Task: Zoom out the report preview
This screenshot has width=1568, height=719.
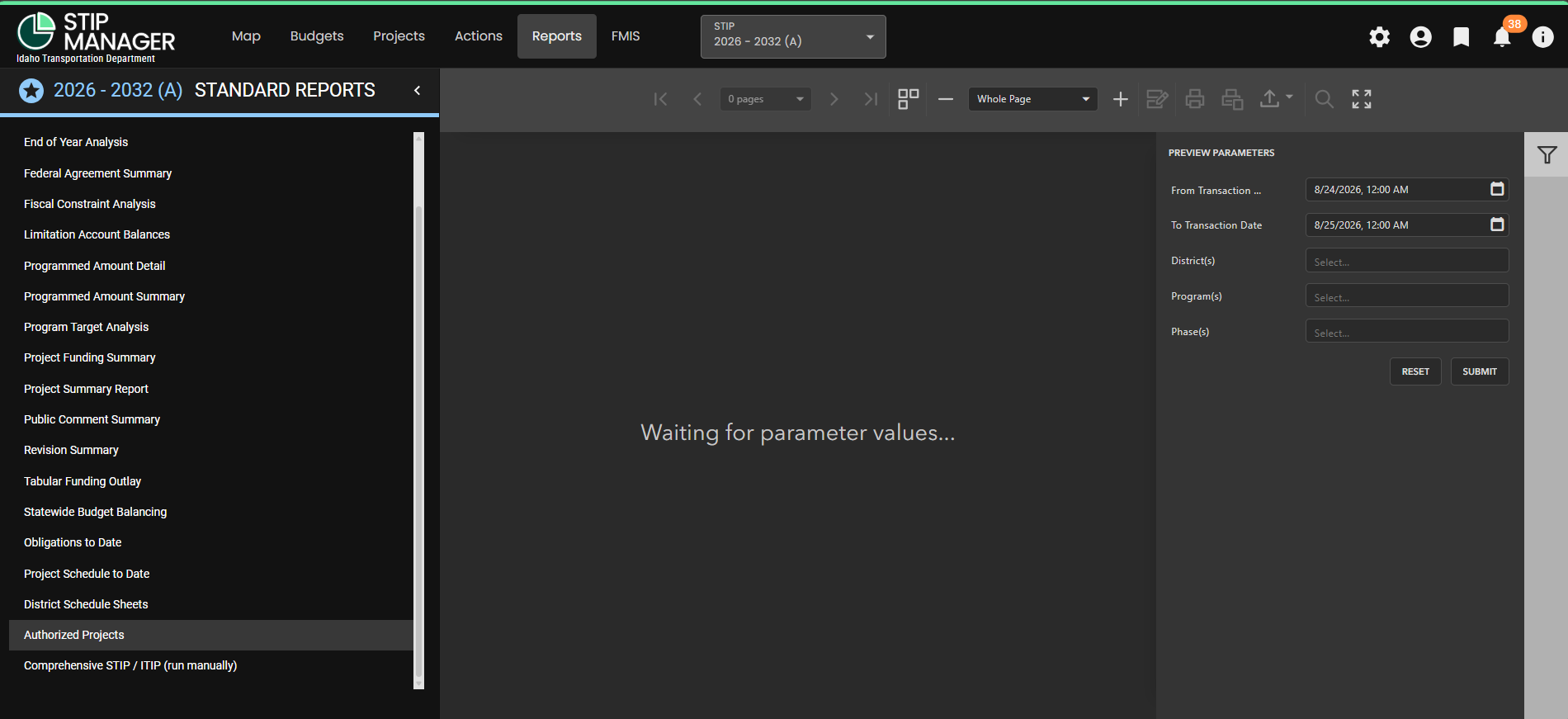Action: pyautogui.click(x=946, y=99)
